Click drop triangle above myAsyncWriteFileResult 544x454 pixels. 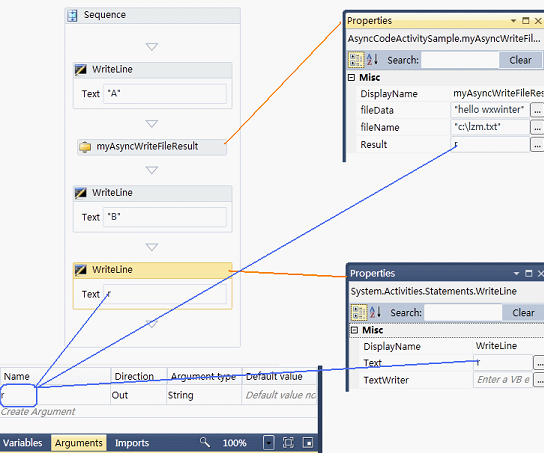152,124
